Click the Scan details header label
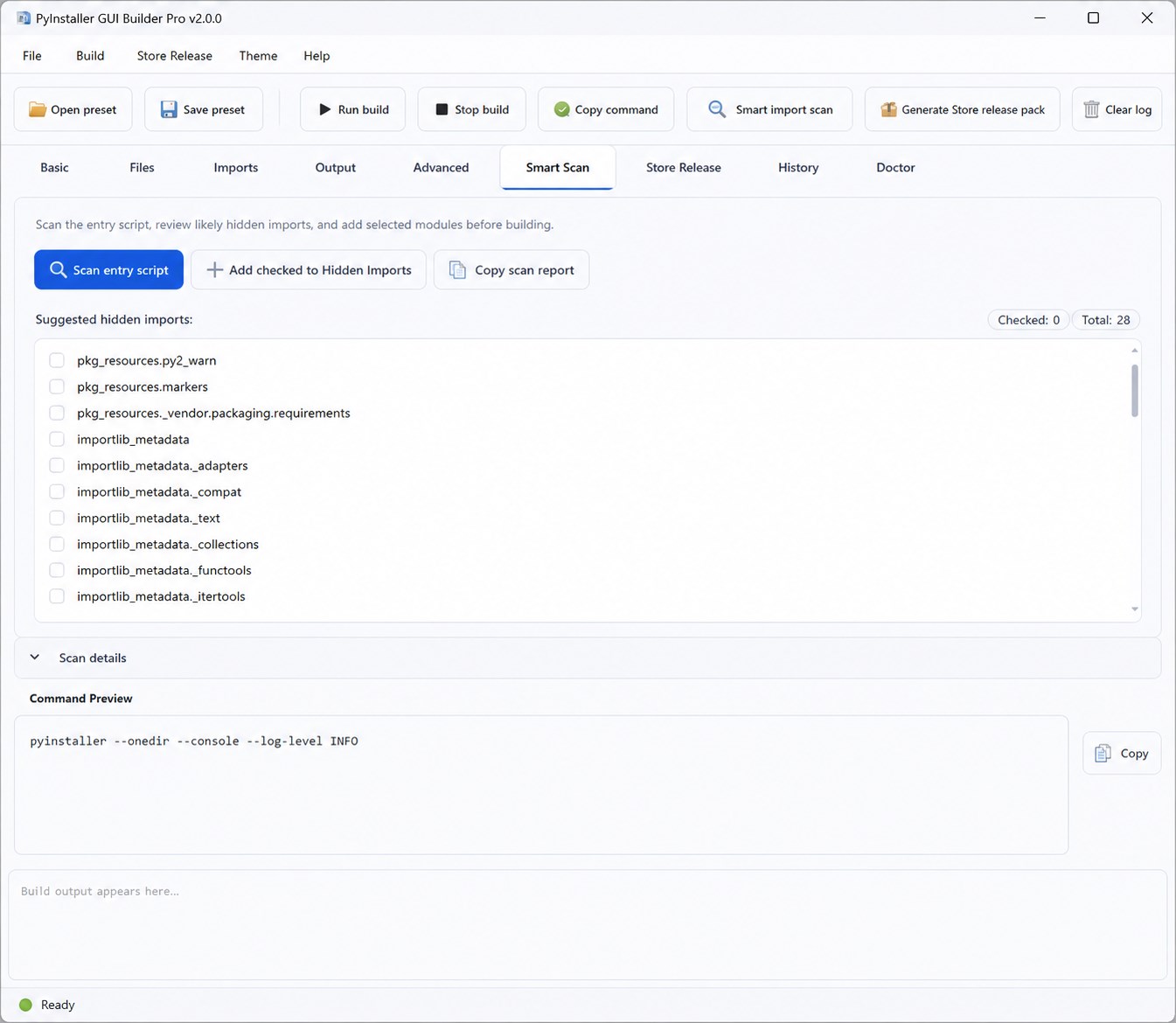The width and height of the screenshot is (1176, 1023). pyautogui.click(x=93, y=658)
